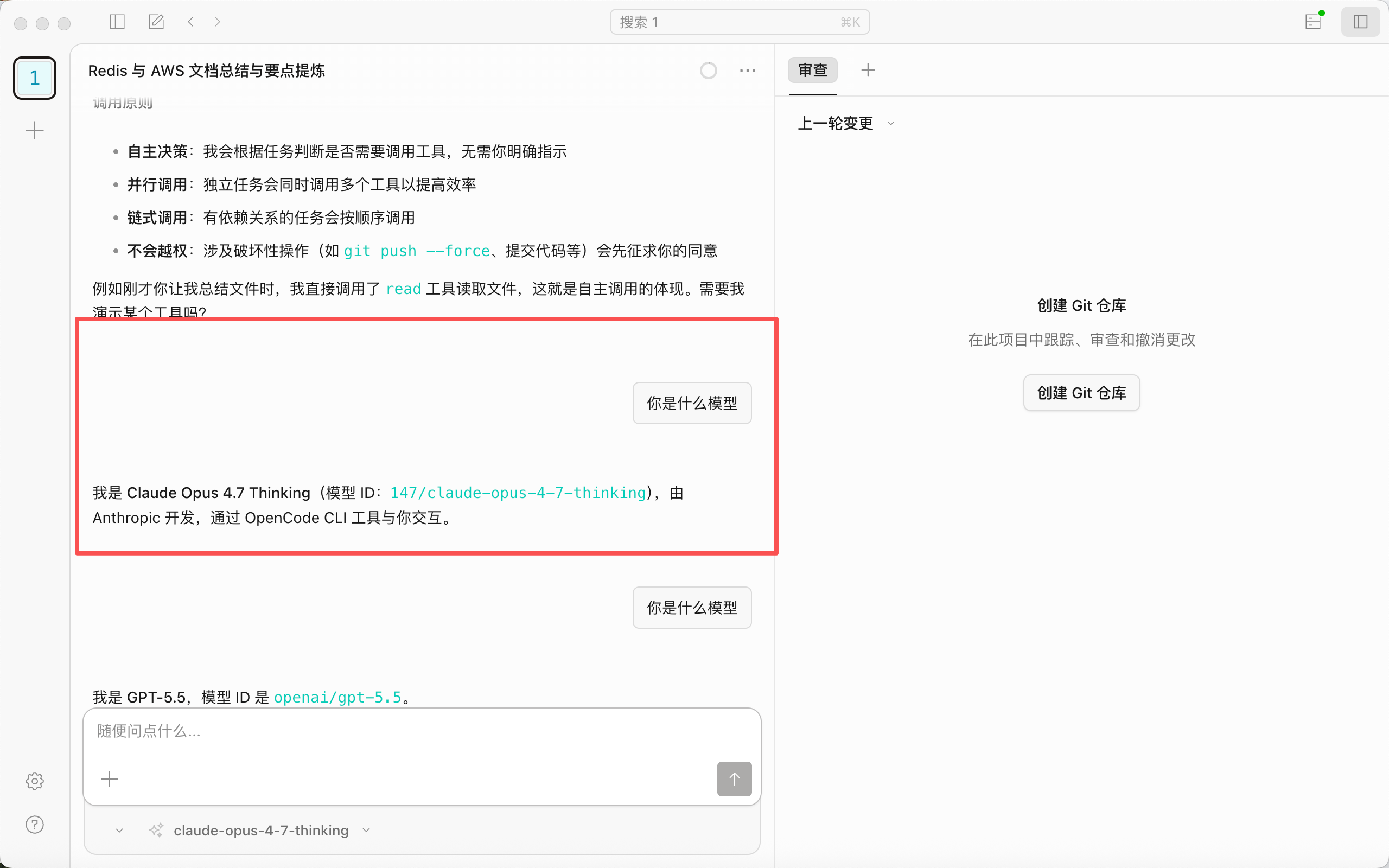Expand the agent chevron left of model
This screenshot has height=868, width=1389.
coord(119,830)
